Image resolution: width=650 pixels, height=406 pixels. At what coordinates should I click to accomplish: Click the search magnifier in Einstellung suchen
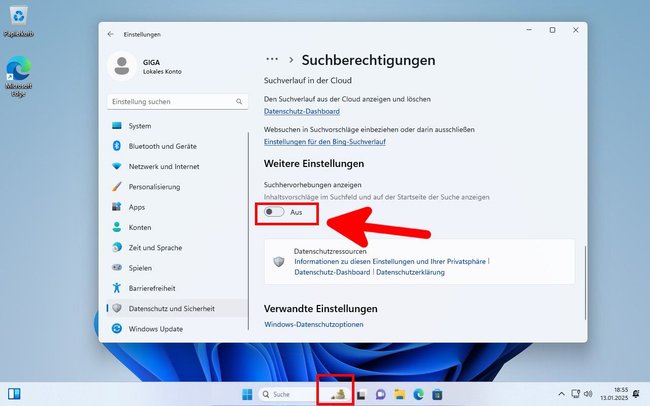(239, 102)
